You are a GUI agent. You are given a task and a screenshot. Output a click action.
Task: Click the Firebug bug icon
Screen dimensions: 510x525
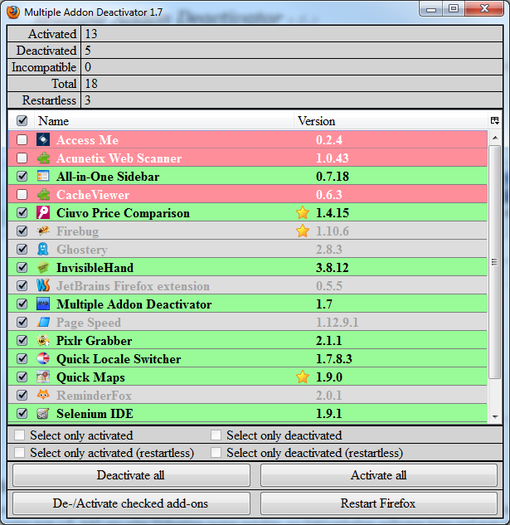coord(43,231)
